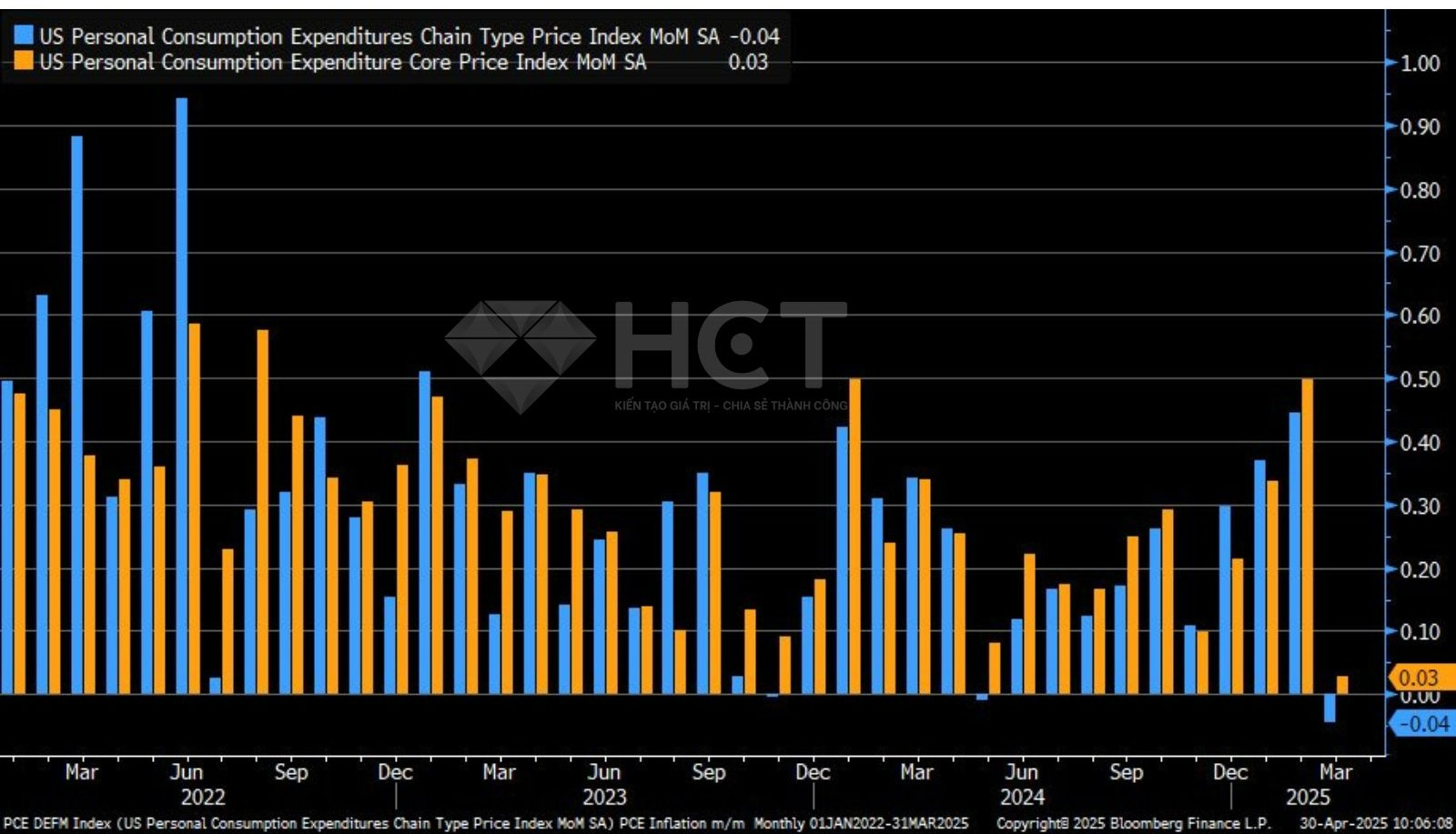Click the 1.00 y-axis label
This screenshot has height=834, width=1456.
1420,64
